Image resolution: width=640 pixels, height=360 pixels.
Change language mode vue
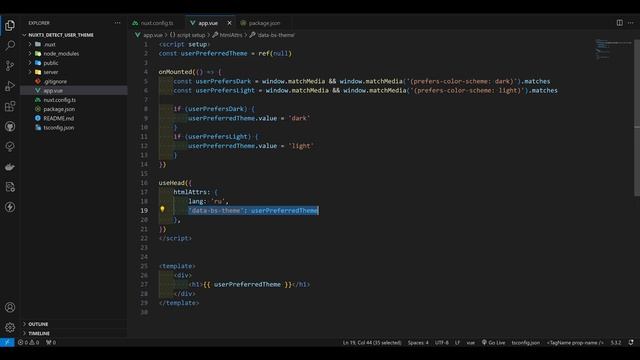tap(471, 342)
